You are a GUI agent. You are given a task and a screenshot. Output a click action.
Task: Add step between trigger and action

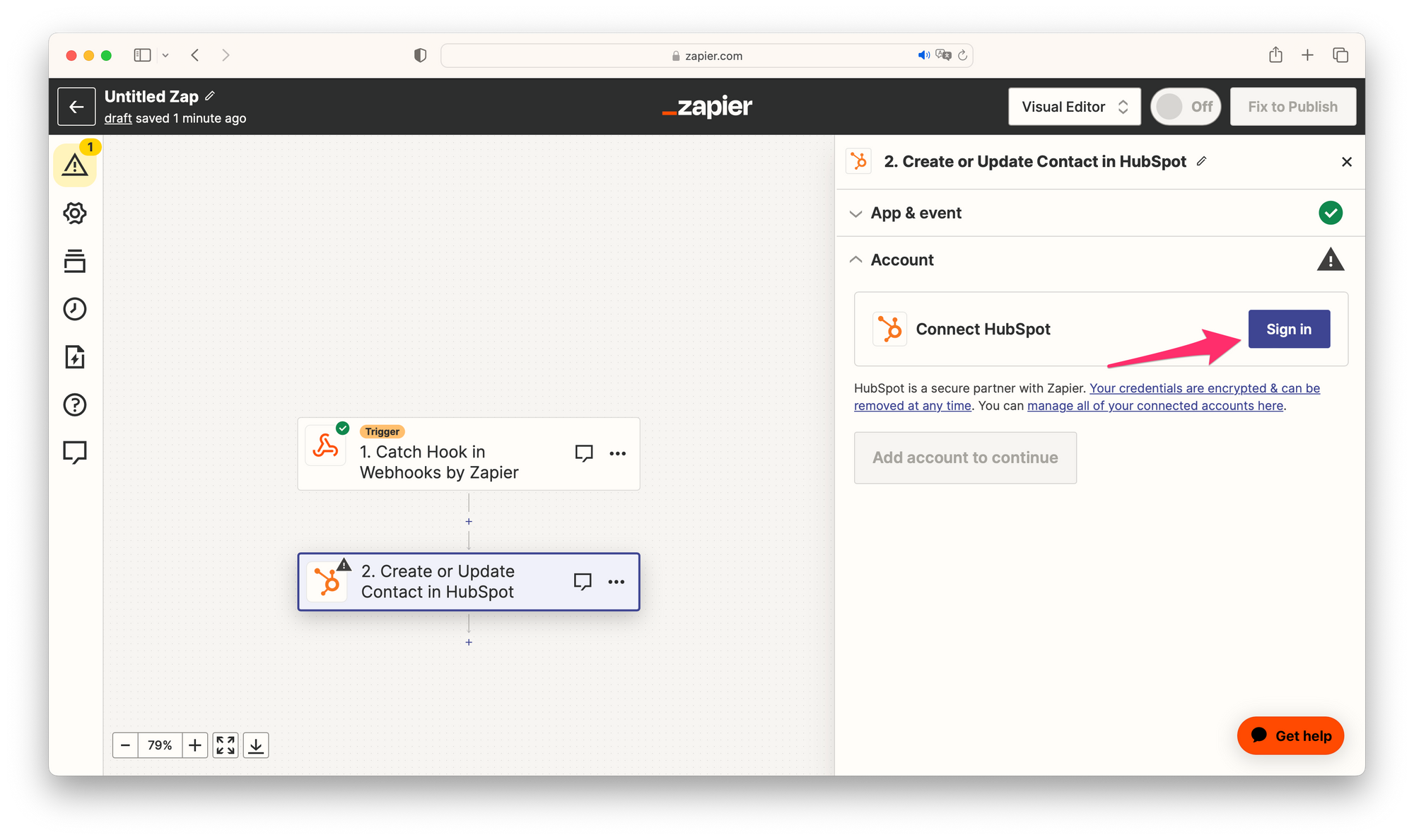tap(469, 522)
